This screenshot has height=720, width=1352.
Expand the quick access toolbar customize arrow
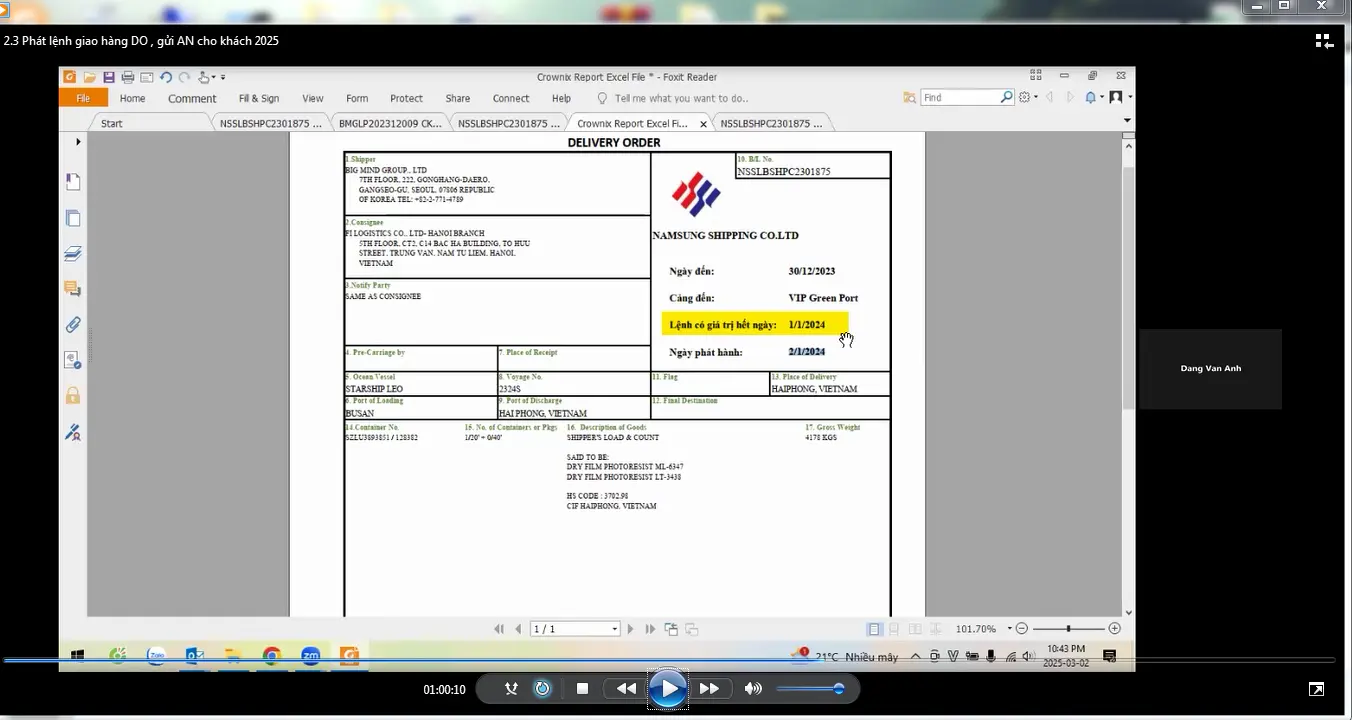point(223,77)
